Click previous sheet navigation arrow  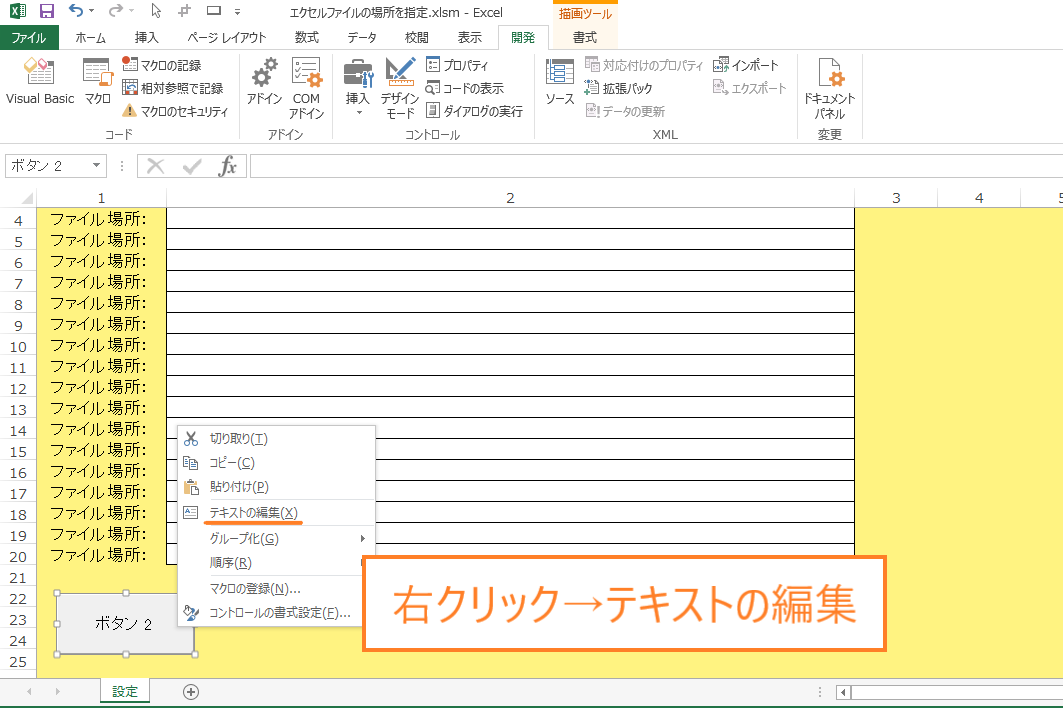29,692
